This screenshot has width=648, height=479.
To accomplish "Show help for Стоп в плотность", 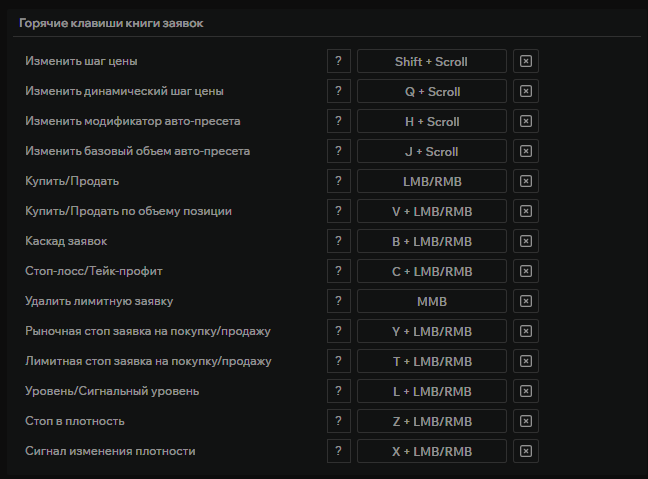I will [338, 421].
